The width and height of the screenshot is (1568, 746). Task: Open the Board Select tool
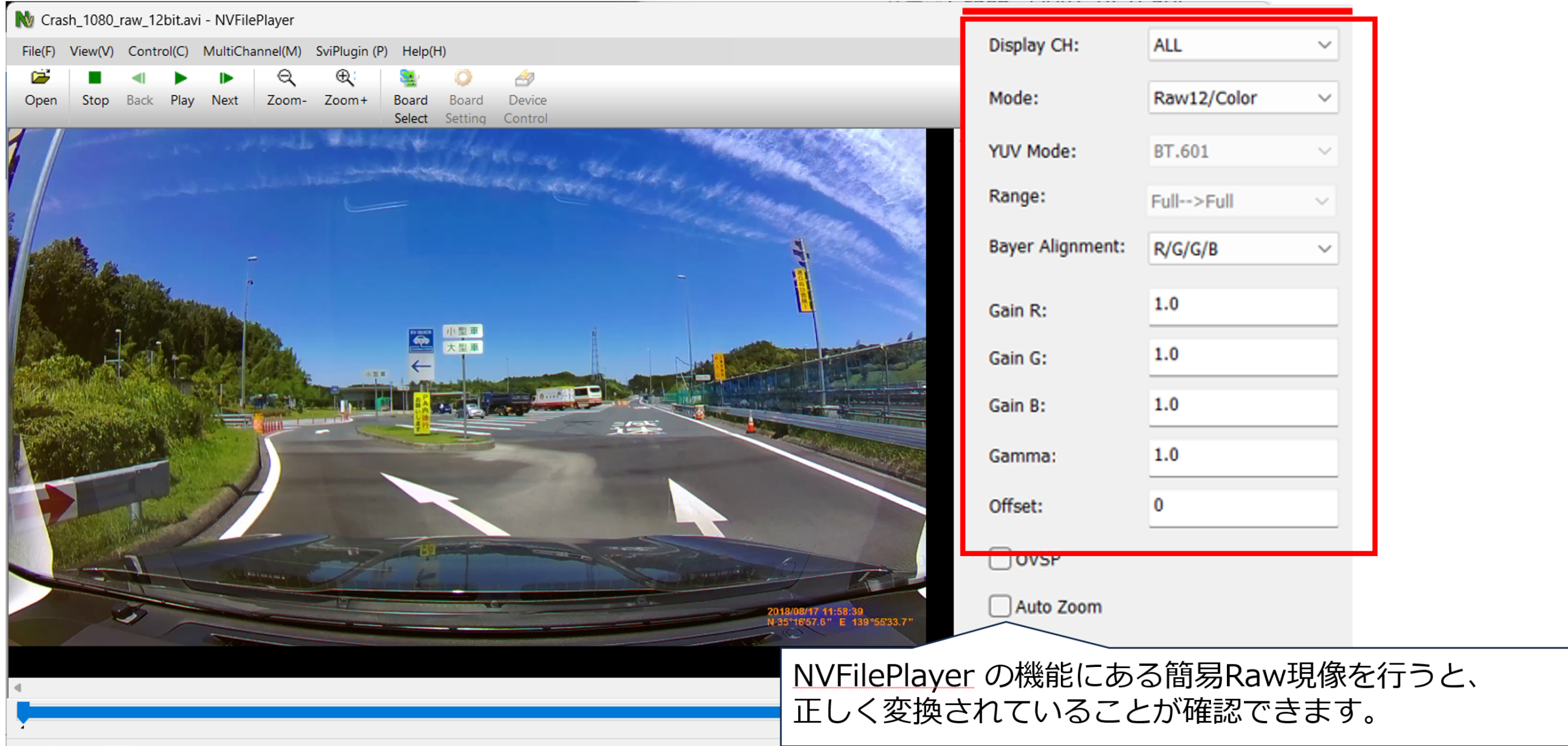[x=410, y=79]
